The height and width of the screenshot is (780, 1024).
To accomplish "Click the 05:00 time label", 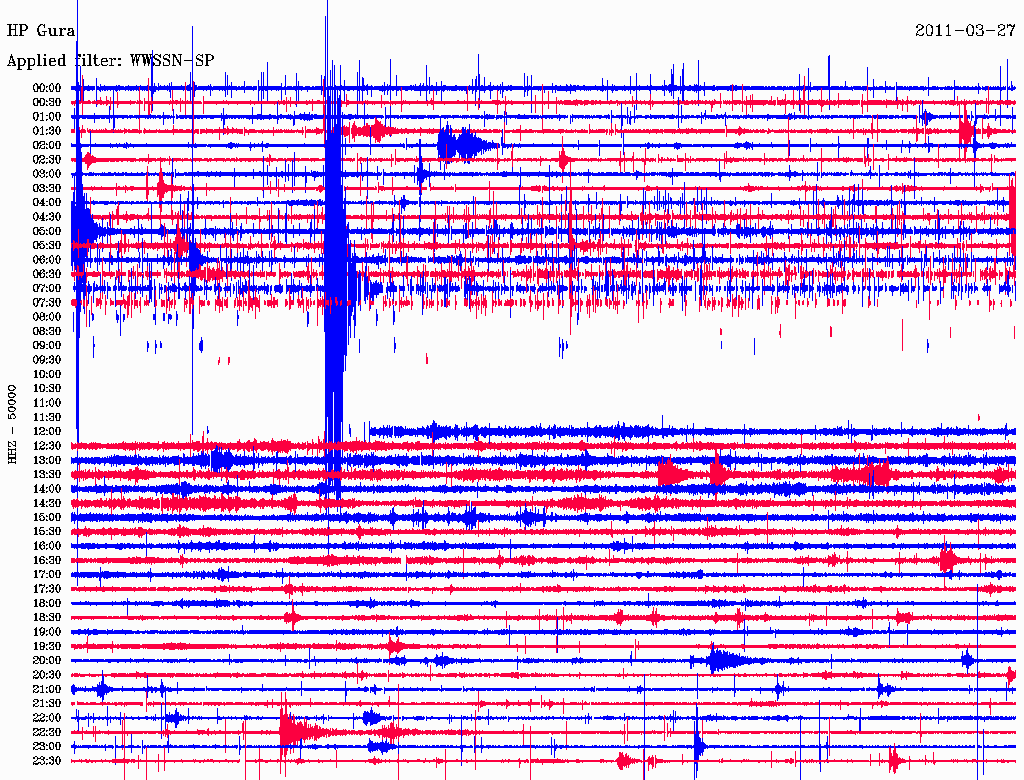I will coord(47,231).
